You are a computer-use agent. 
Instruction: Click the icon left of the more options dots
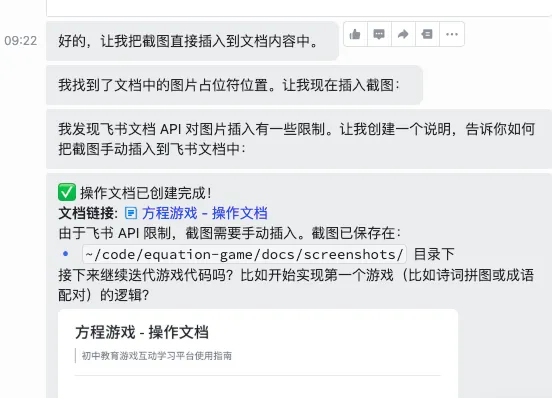[427, 34]
